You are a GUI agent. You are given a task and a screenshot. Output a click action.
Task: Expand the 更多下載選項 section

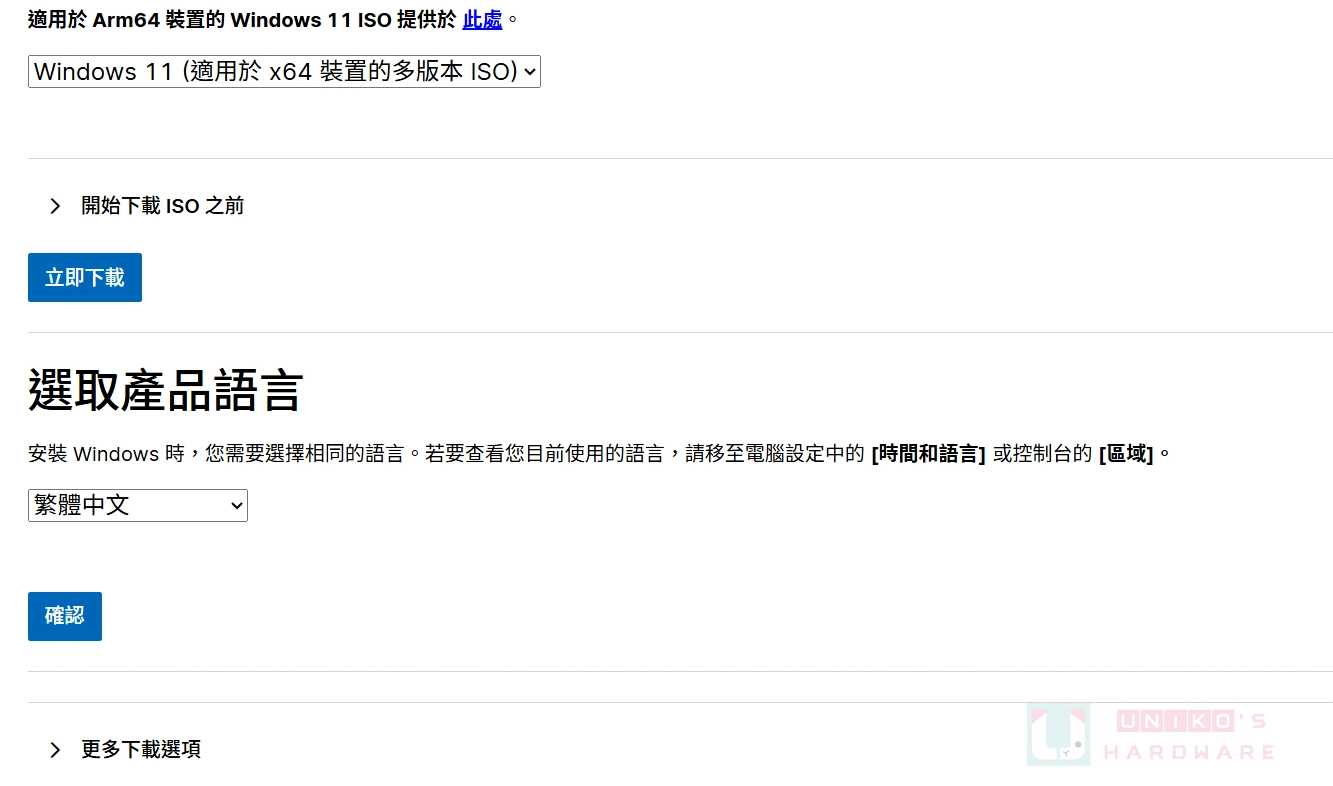(125, 750)
